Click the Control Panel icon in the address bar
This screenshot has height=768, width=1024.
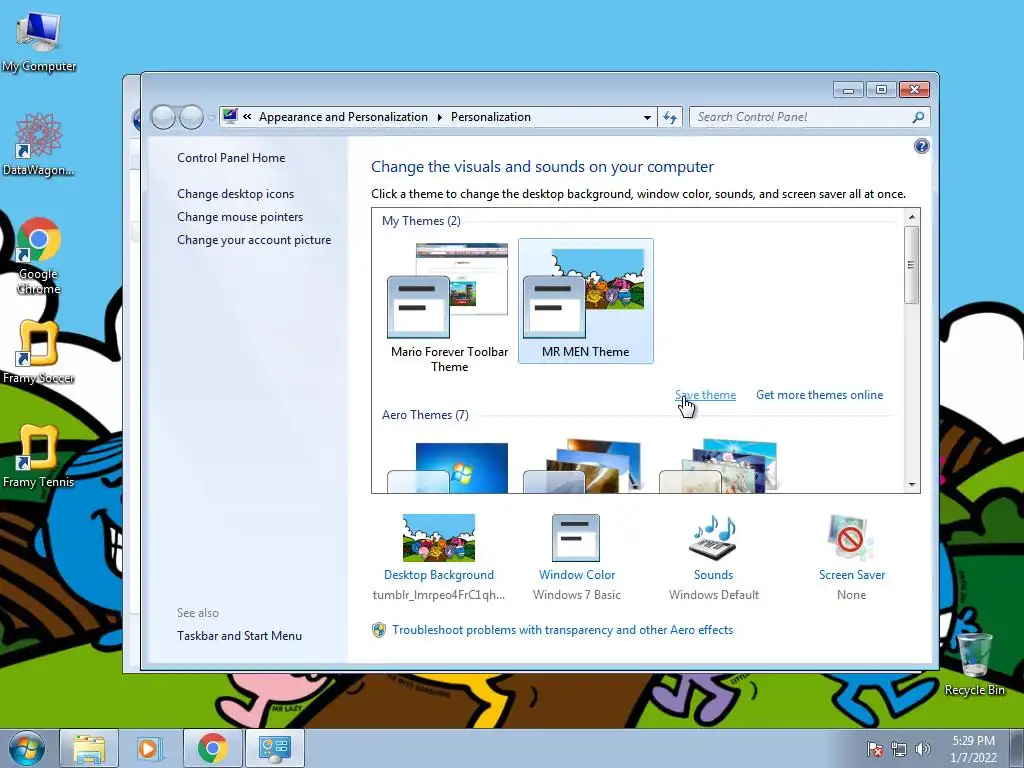tap(230, 117)
